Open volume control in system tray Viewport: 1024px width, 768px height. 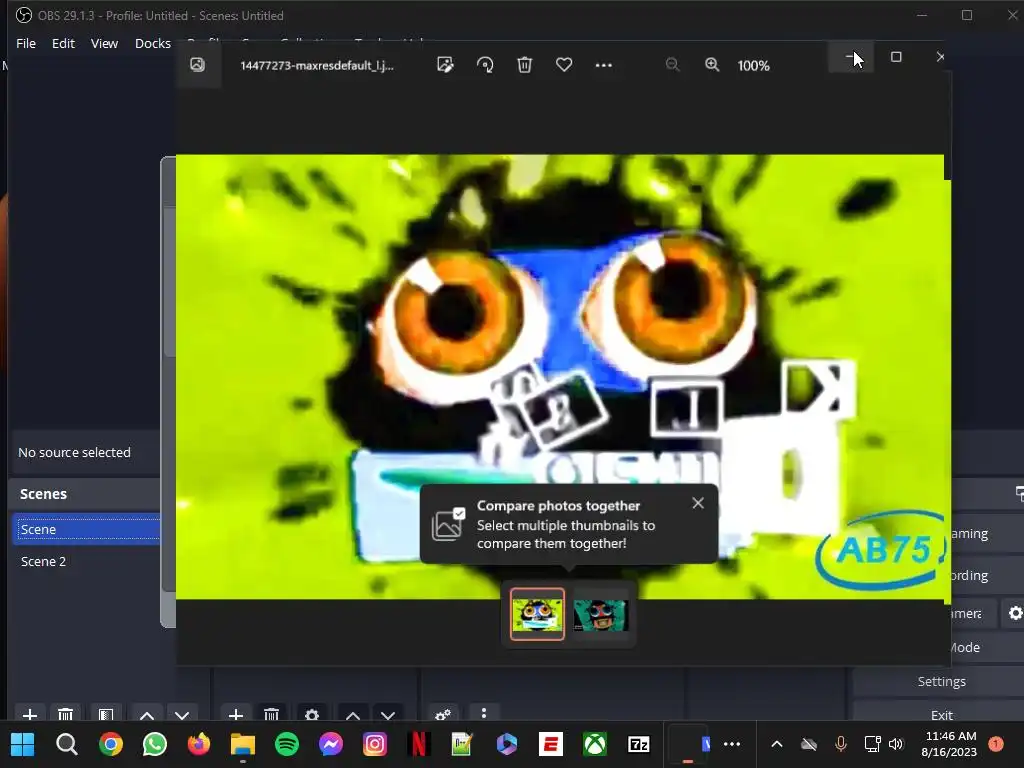(896, 744)
